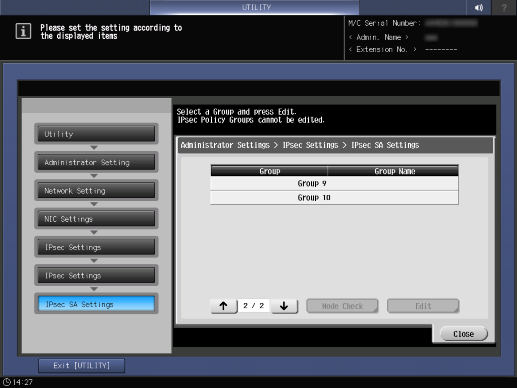Tap the speaker volume icon
The width and height of the screenshot is (517, 388).
click(479, 7)
